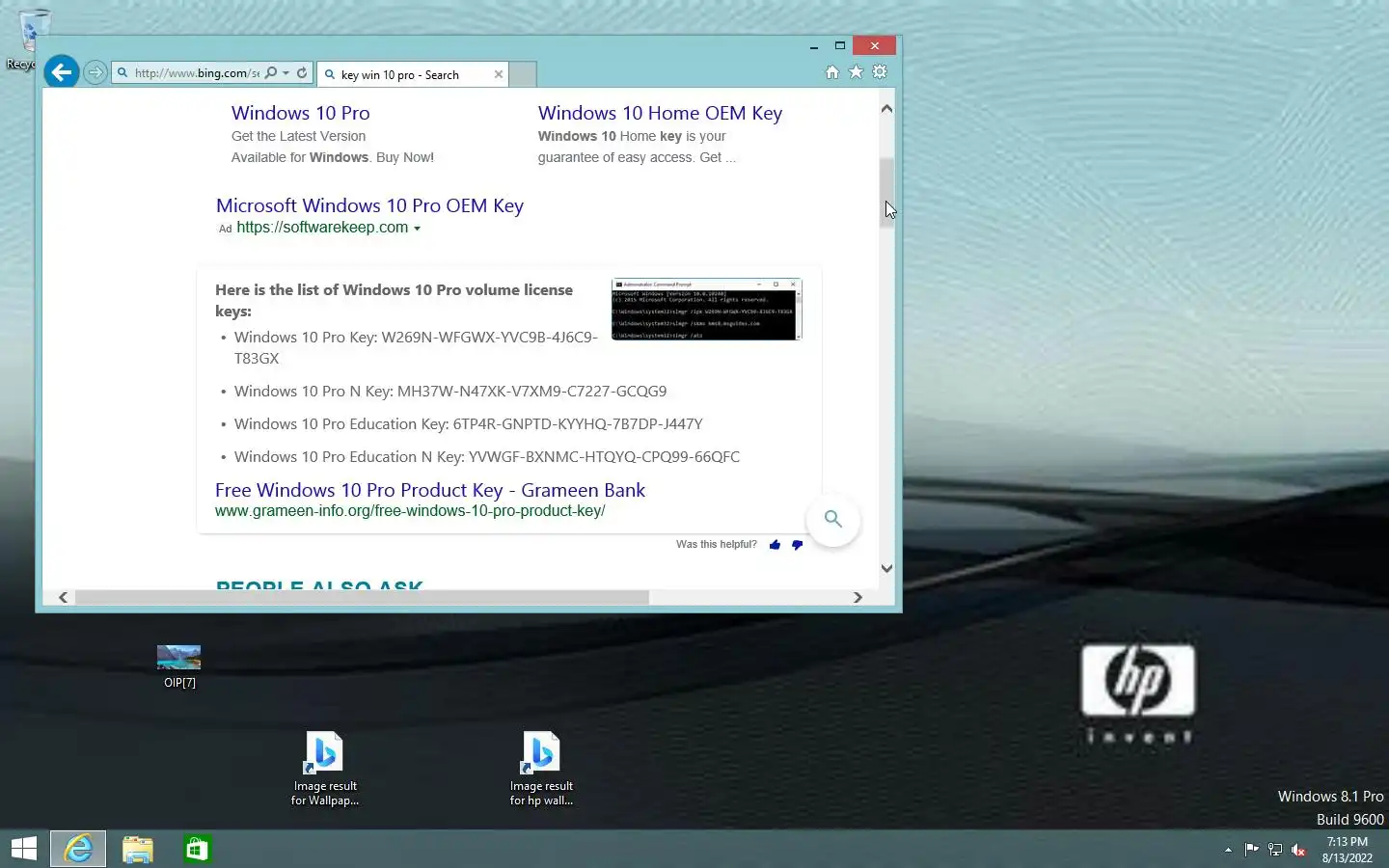
Task: Close the Internet Explorer window
Action: pos(875,45)
